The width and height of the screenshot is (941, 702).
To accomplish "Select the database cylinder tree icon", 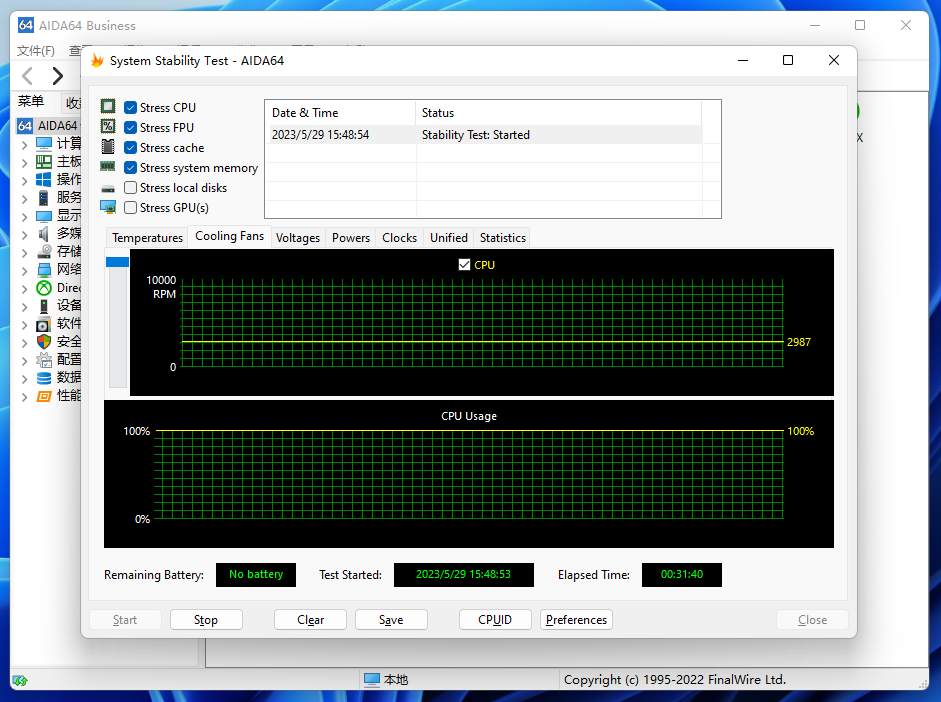I will [44, 378].
